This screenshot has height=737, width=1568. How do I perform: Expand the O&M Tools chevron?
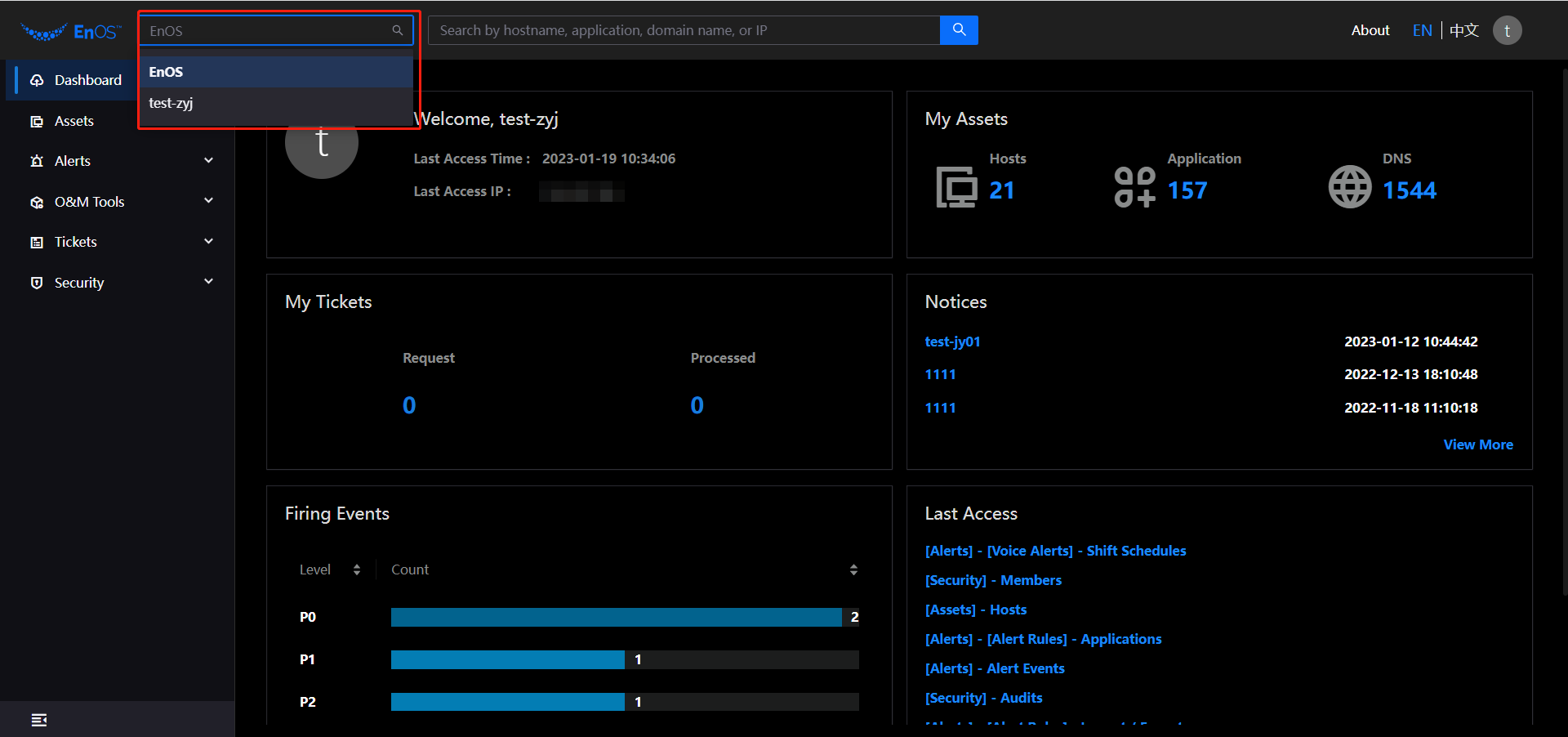(208, 201)
